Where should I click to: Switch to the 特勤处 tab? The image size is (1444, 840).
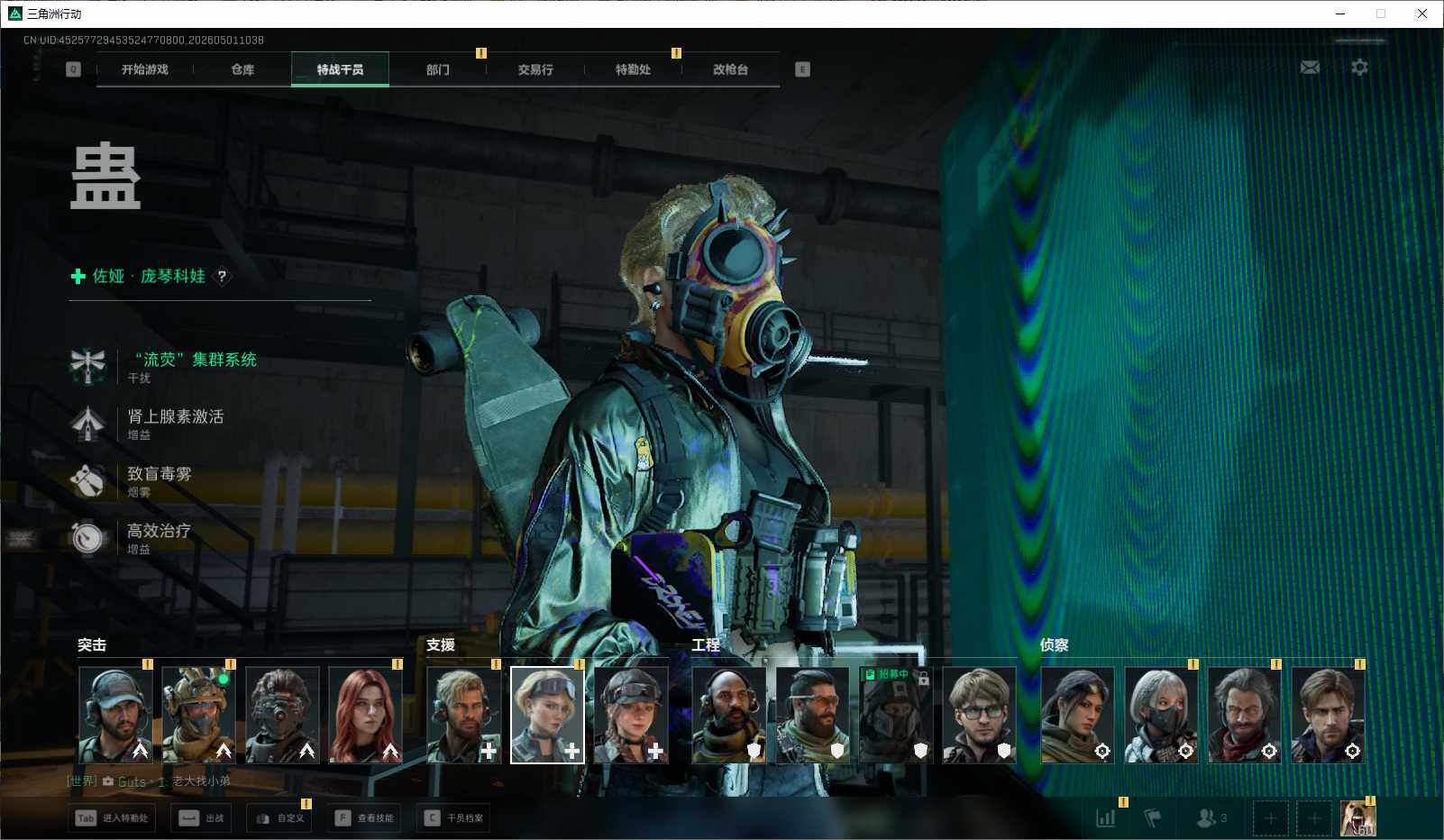point(633,69)
